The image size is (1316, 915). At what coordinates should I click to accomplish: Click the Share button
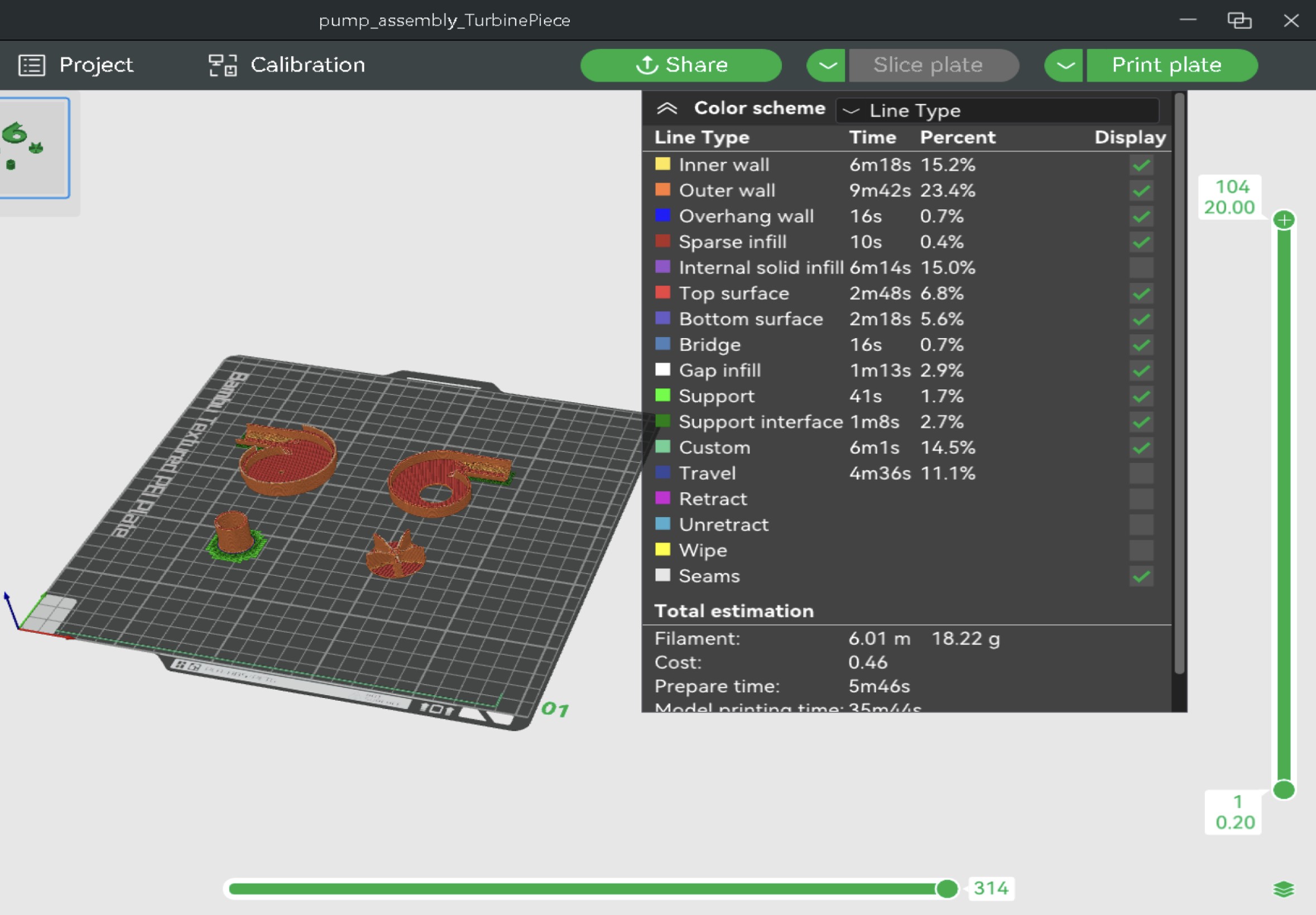pyautogui.click(x=681, y=65)
